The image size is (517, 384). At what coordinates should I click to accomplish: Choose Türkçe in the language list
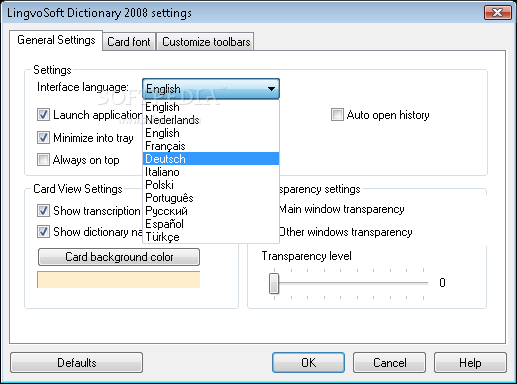click(x=211, y=237)
